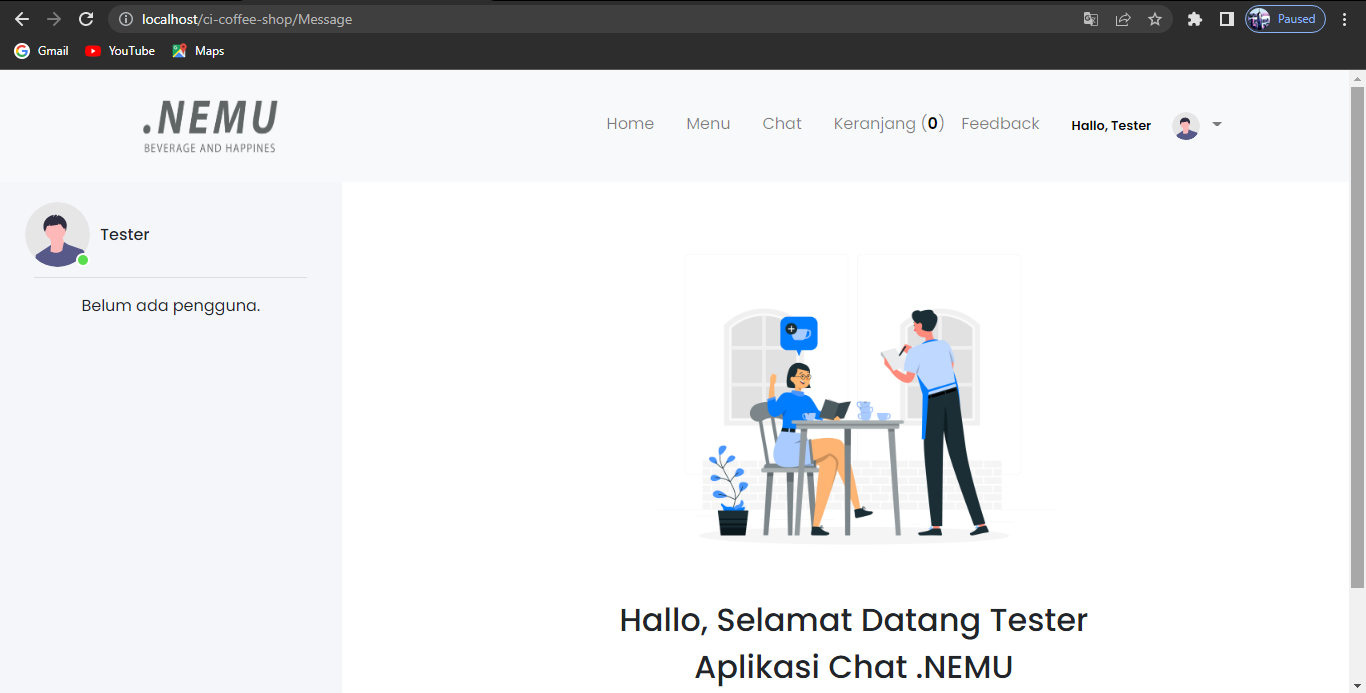
Task: Open the Tester avatar in the chat sidebar
Action: click(x=57, y=234)
